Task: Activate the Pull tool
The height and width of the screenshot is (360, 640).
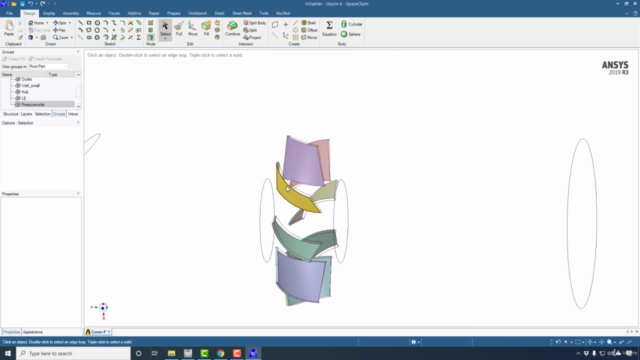Action: tap(179, 28)
